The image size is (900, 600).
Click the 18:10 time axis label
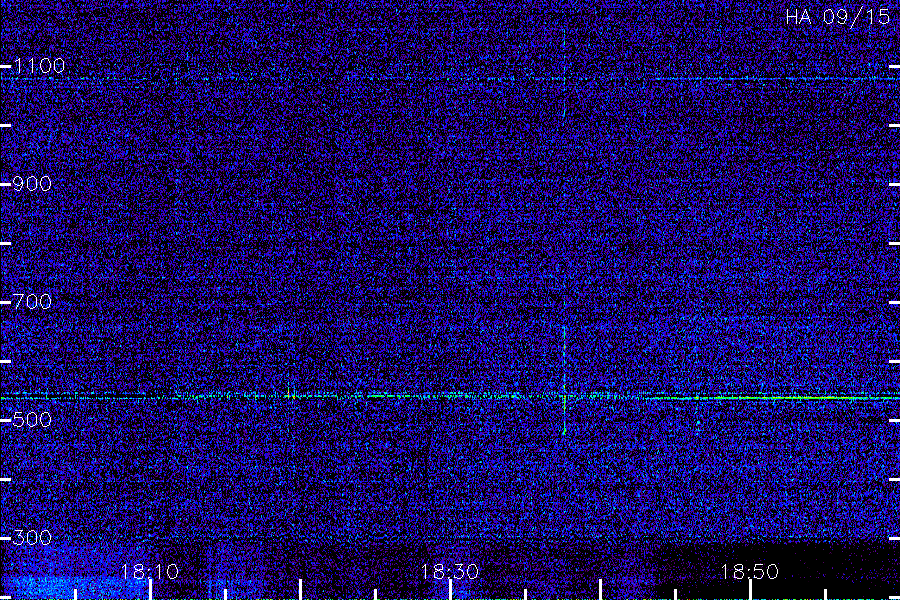coord(149,572)
